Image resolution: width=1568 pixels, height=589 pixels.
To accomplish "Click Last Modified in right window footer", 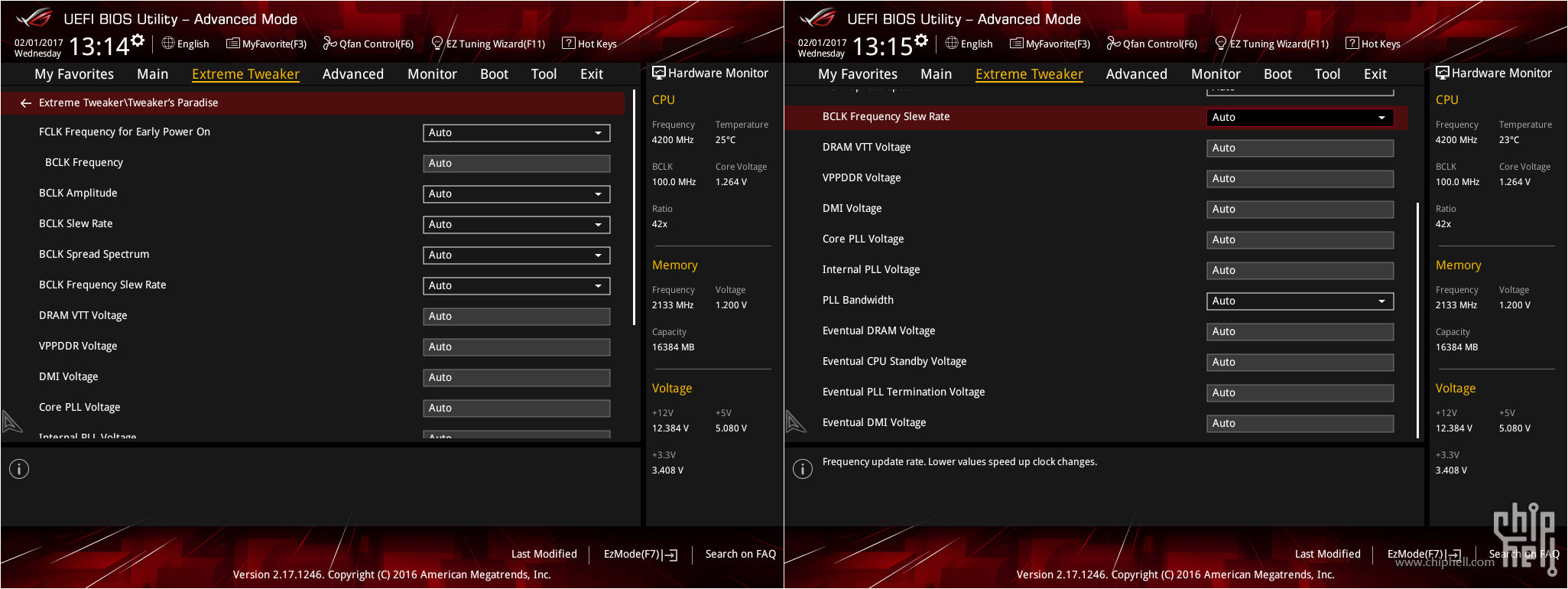I will pos(1328,554).
